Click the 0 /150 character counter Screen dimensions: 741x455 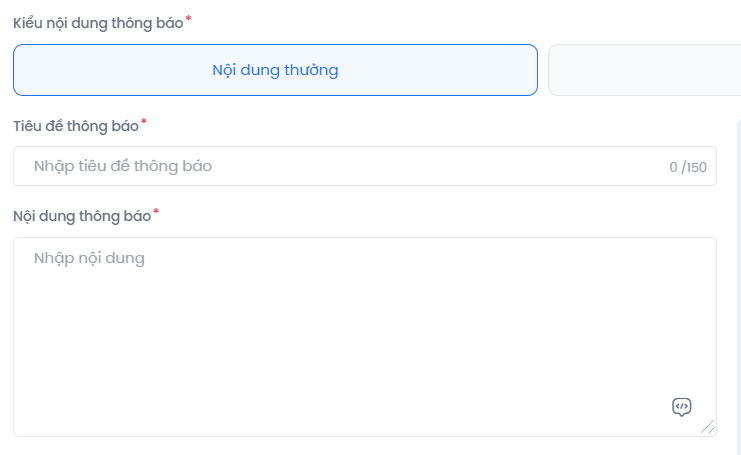[688, 167]
